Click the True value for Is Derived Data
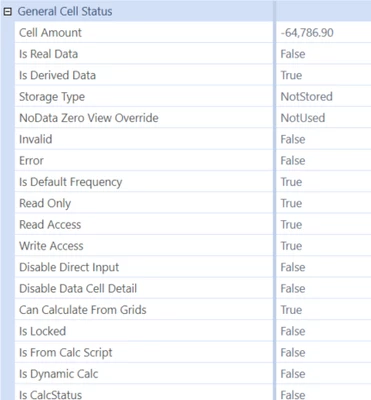Viewport: 371px width, 400px height. (x=291, y=75)
